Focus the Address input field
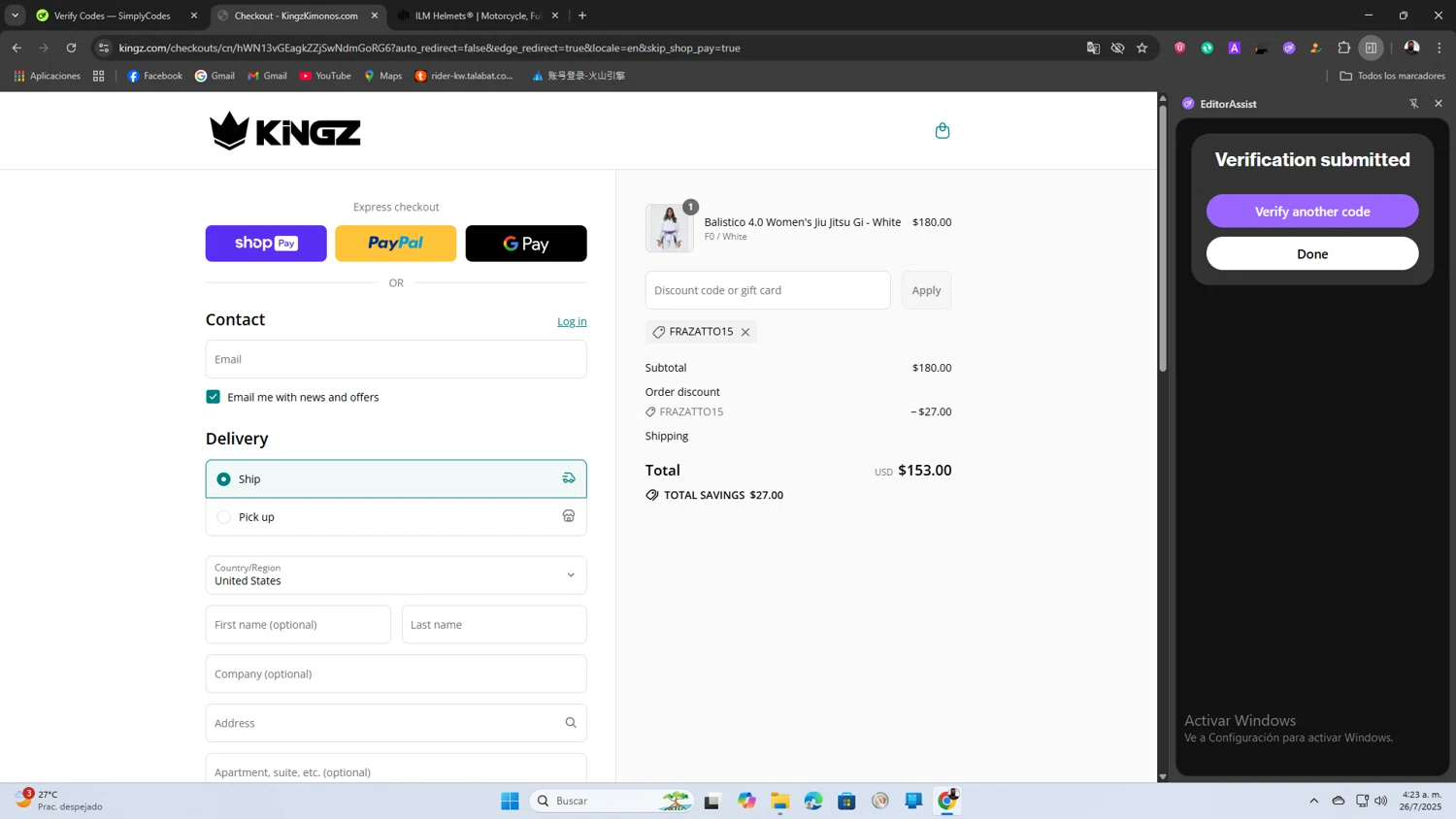 (396, 723)
